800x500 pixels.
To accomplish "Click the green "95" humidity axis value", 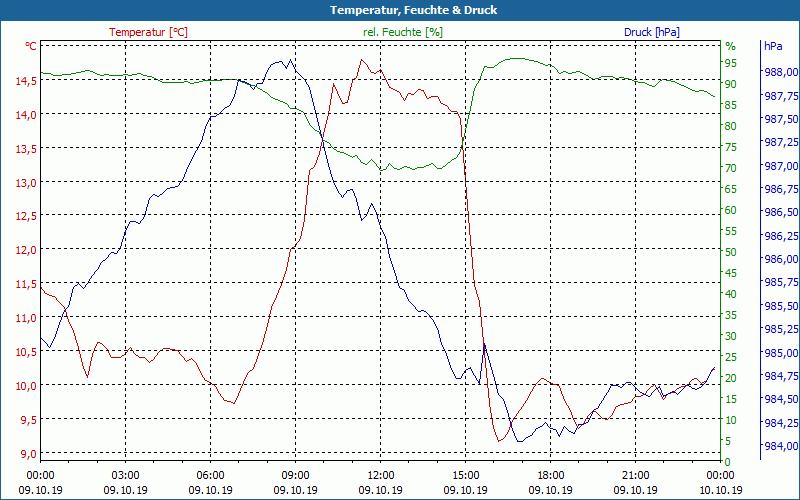I will [731, 63].
